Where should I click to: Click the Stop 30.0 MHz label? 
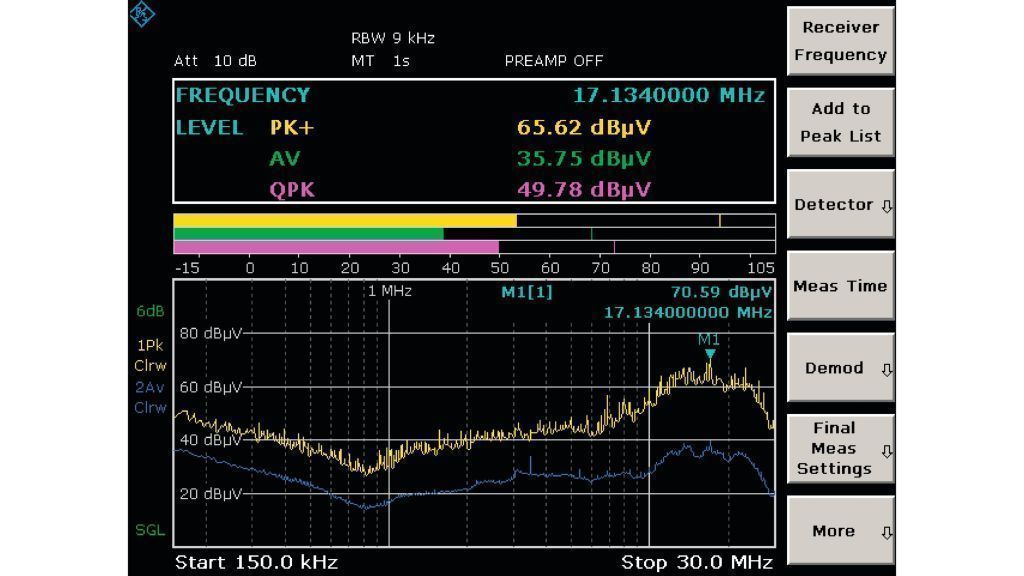696,562
